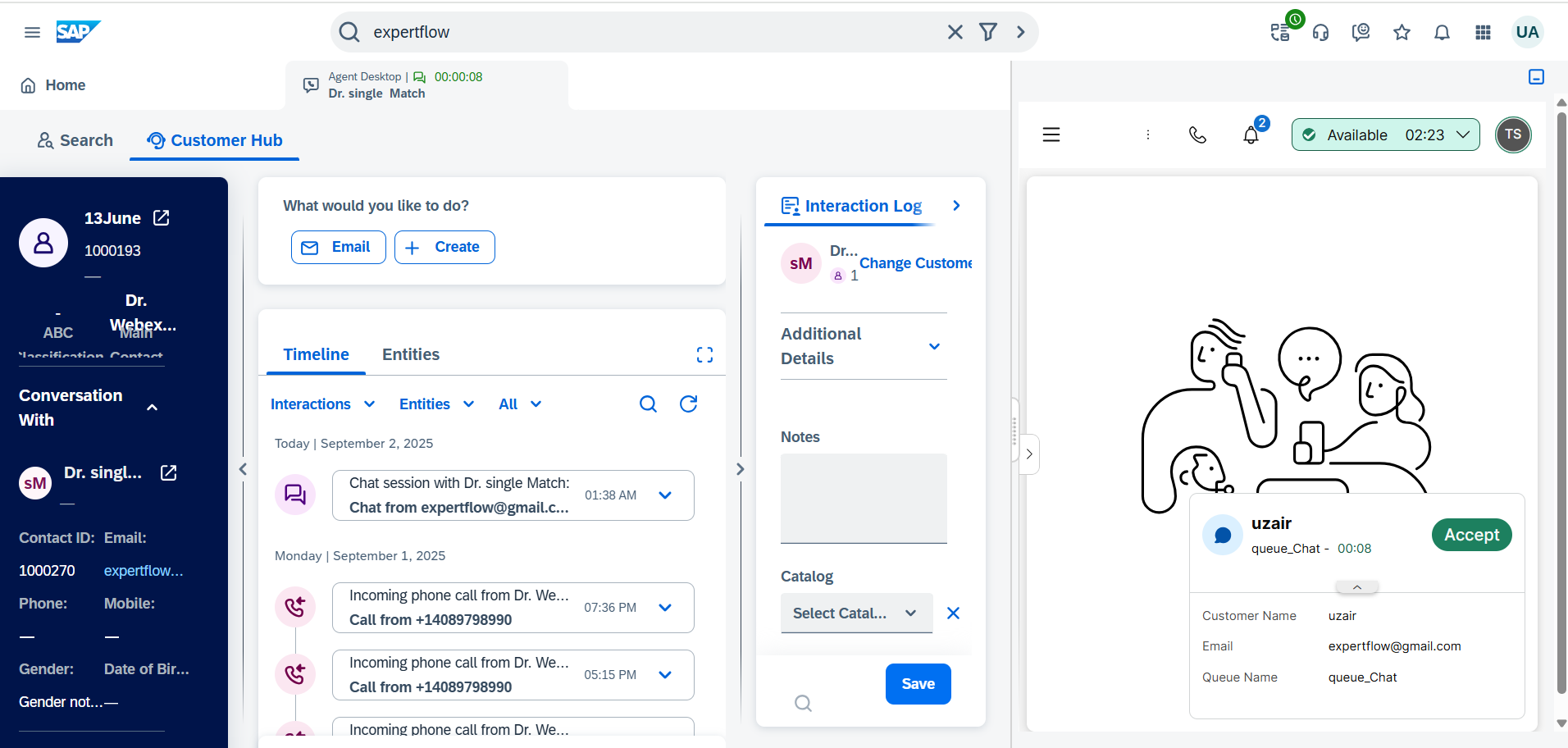Open the Select Catalog dropdown

pyautogui.click(x=855, y=613)
